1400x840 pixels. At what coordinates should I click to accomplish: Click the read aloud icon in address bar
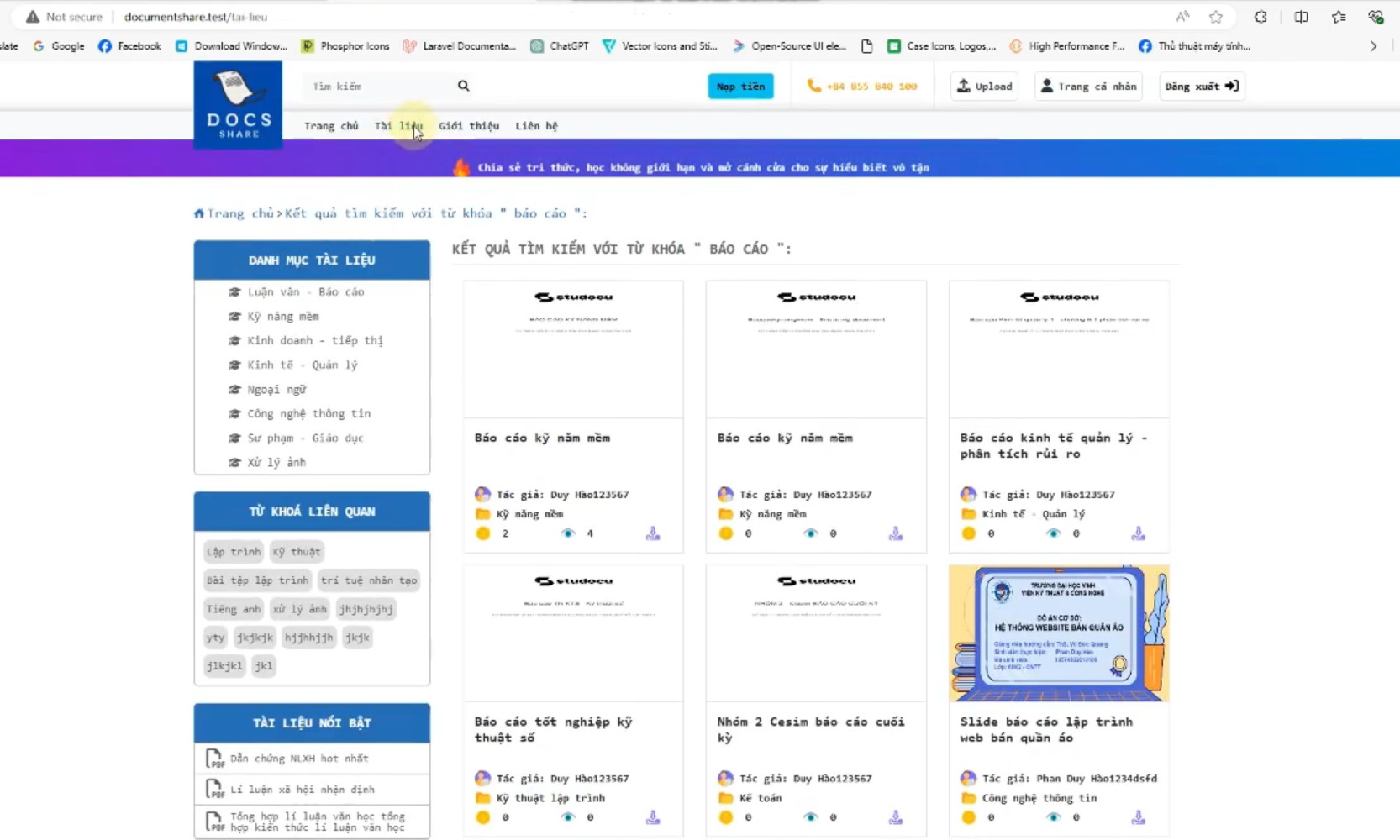coord(1182,17)
